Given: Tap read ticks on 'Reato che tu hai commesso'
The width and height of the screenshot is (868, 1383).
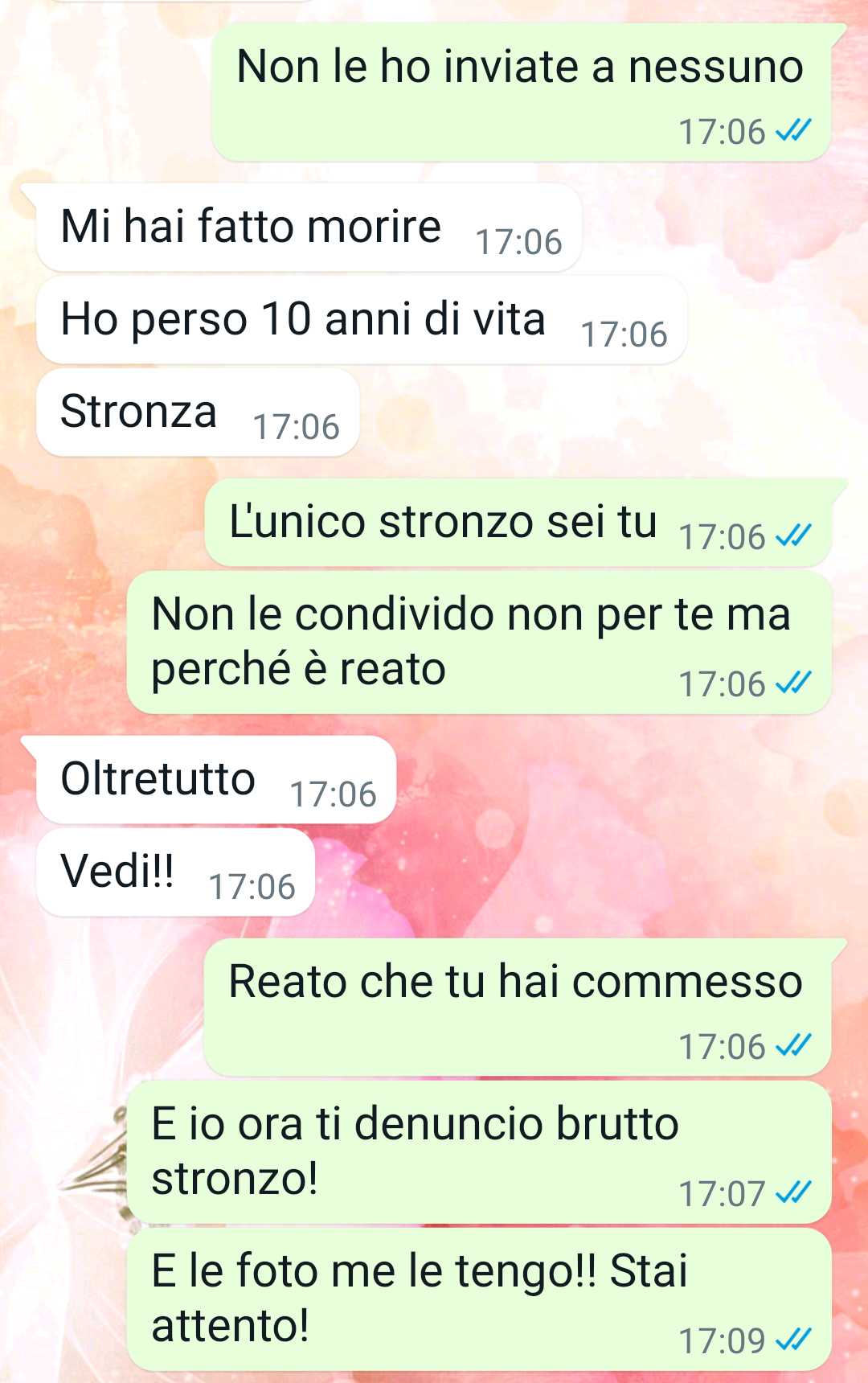Looking at the screenshot, I should [793, 1045].
